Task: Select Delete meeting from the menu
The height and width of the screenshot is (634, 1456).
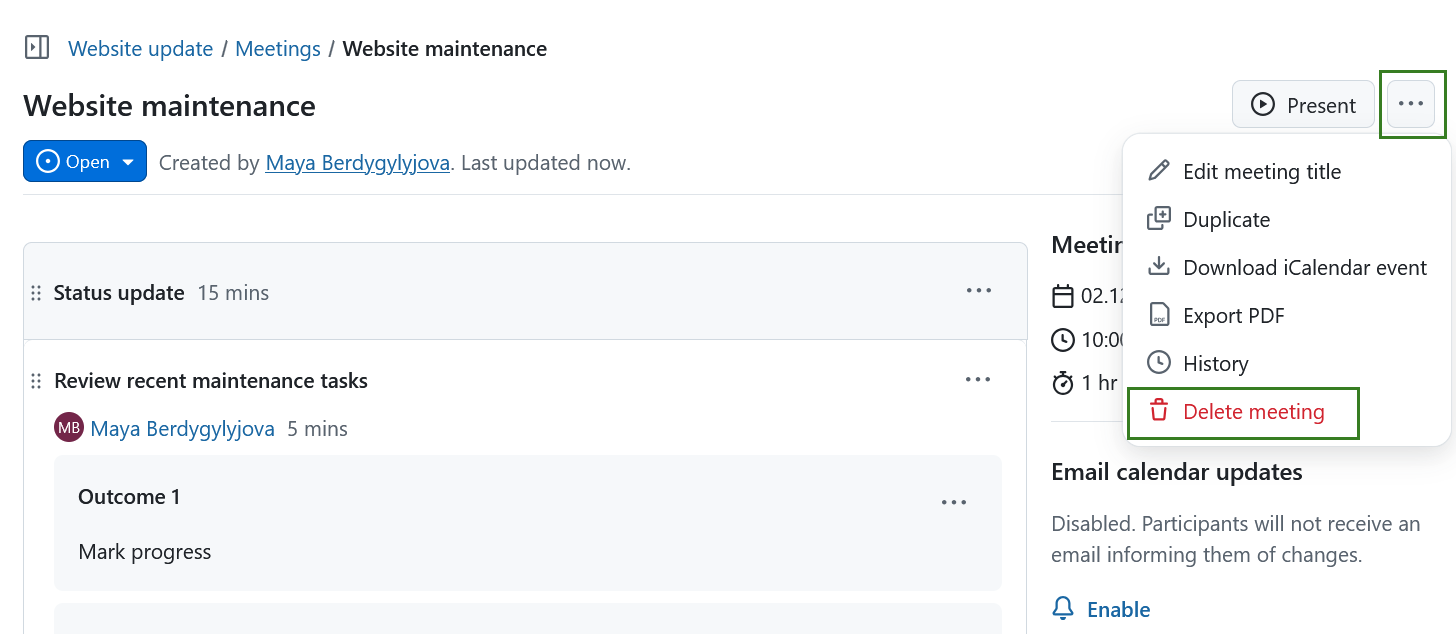Action: click(1252, 411)
